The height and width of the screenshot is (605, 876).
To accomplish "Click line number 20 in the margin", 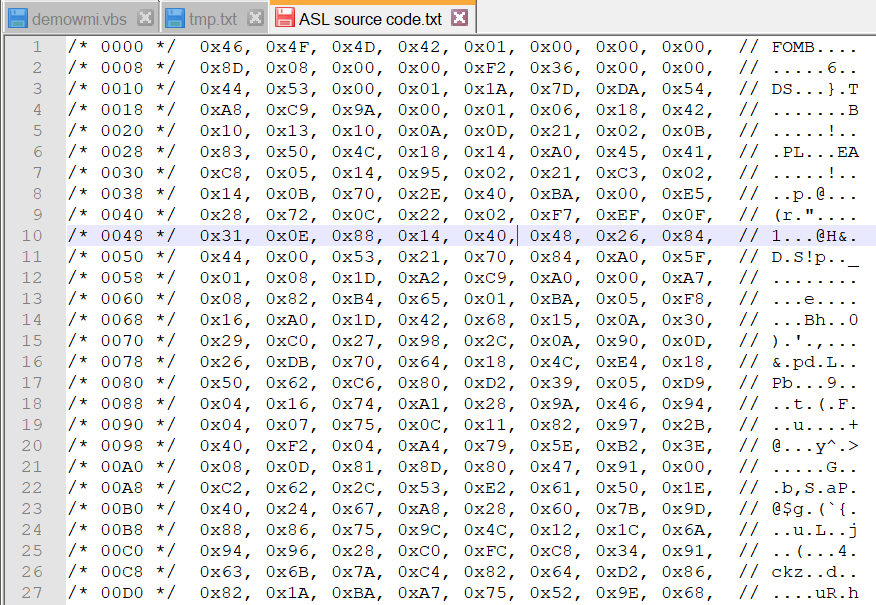I will (x=32, y=446).
